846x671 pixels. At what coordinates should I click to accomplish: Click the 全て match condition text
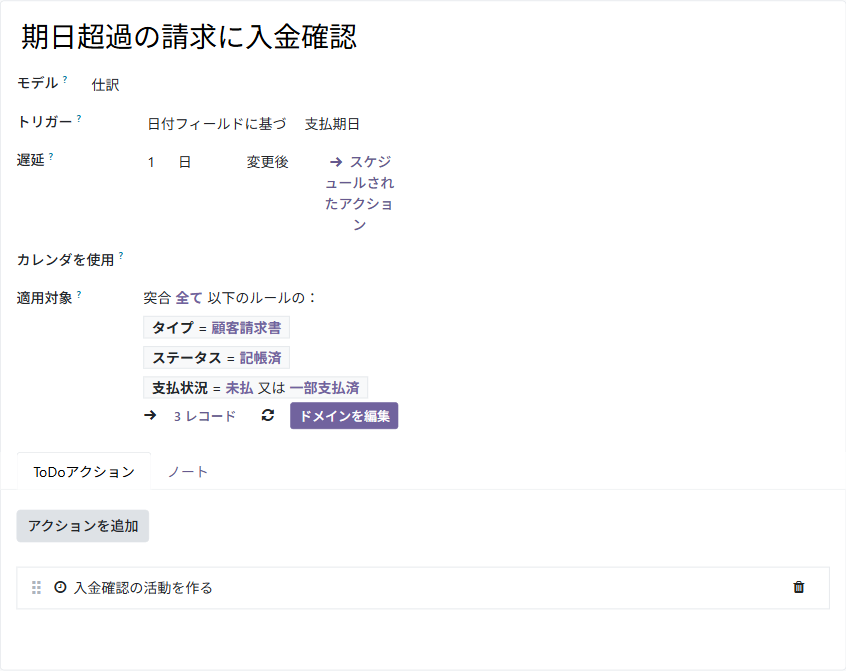click(x=189, y=298)
